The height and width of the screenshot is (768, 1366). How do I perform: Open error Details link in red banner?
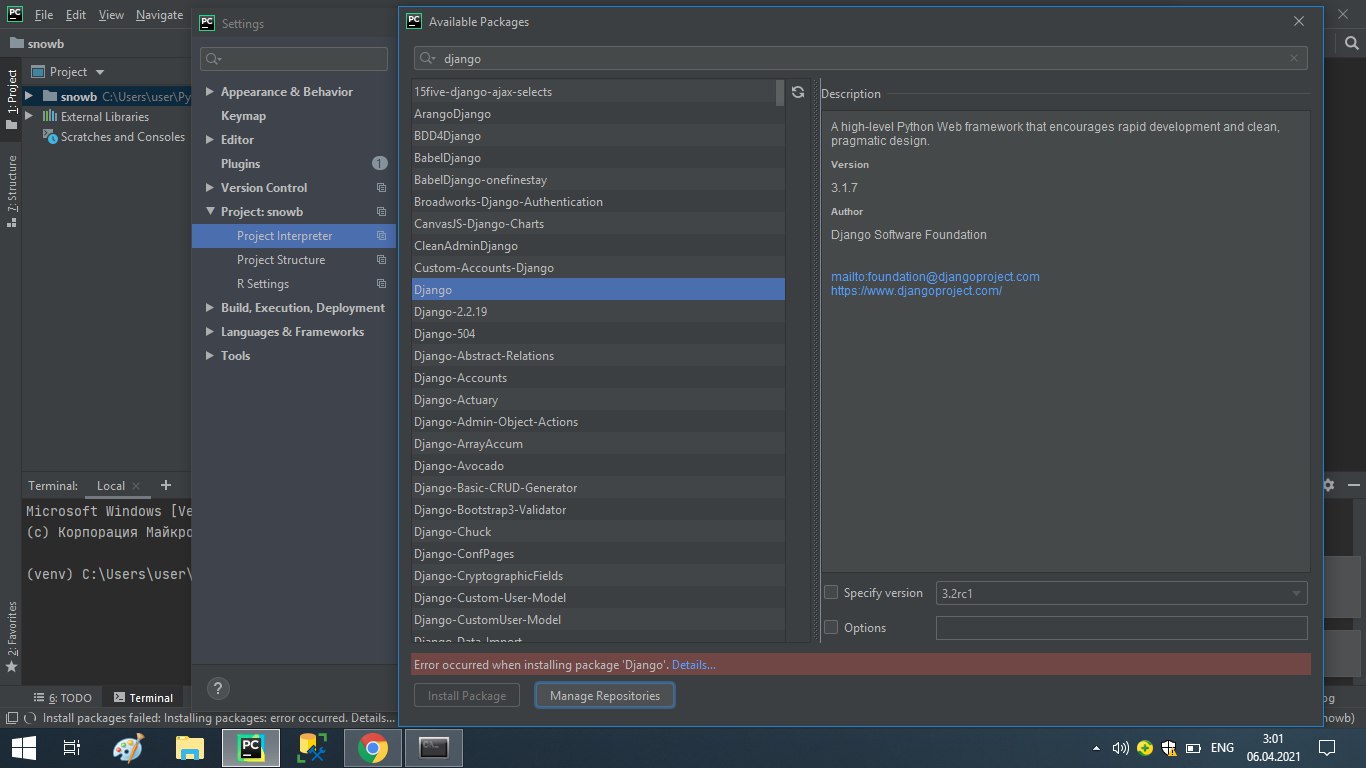point(693,665)
